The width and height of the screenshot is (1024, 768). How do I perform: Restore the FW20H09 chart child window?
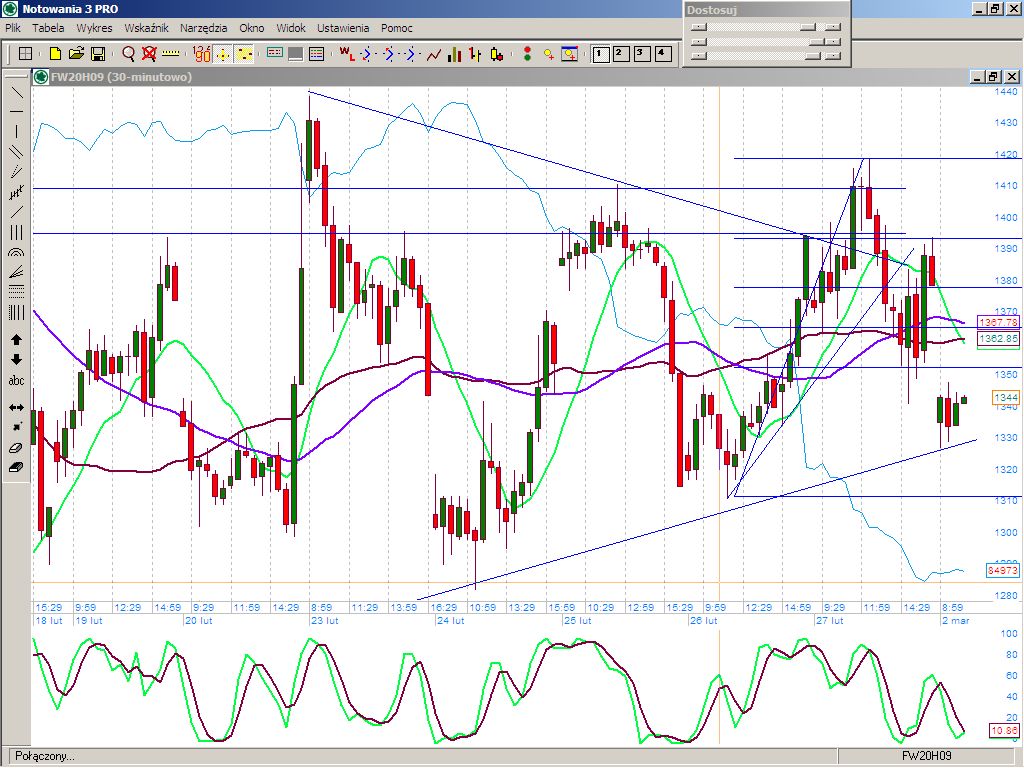[993, 76]
